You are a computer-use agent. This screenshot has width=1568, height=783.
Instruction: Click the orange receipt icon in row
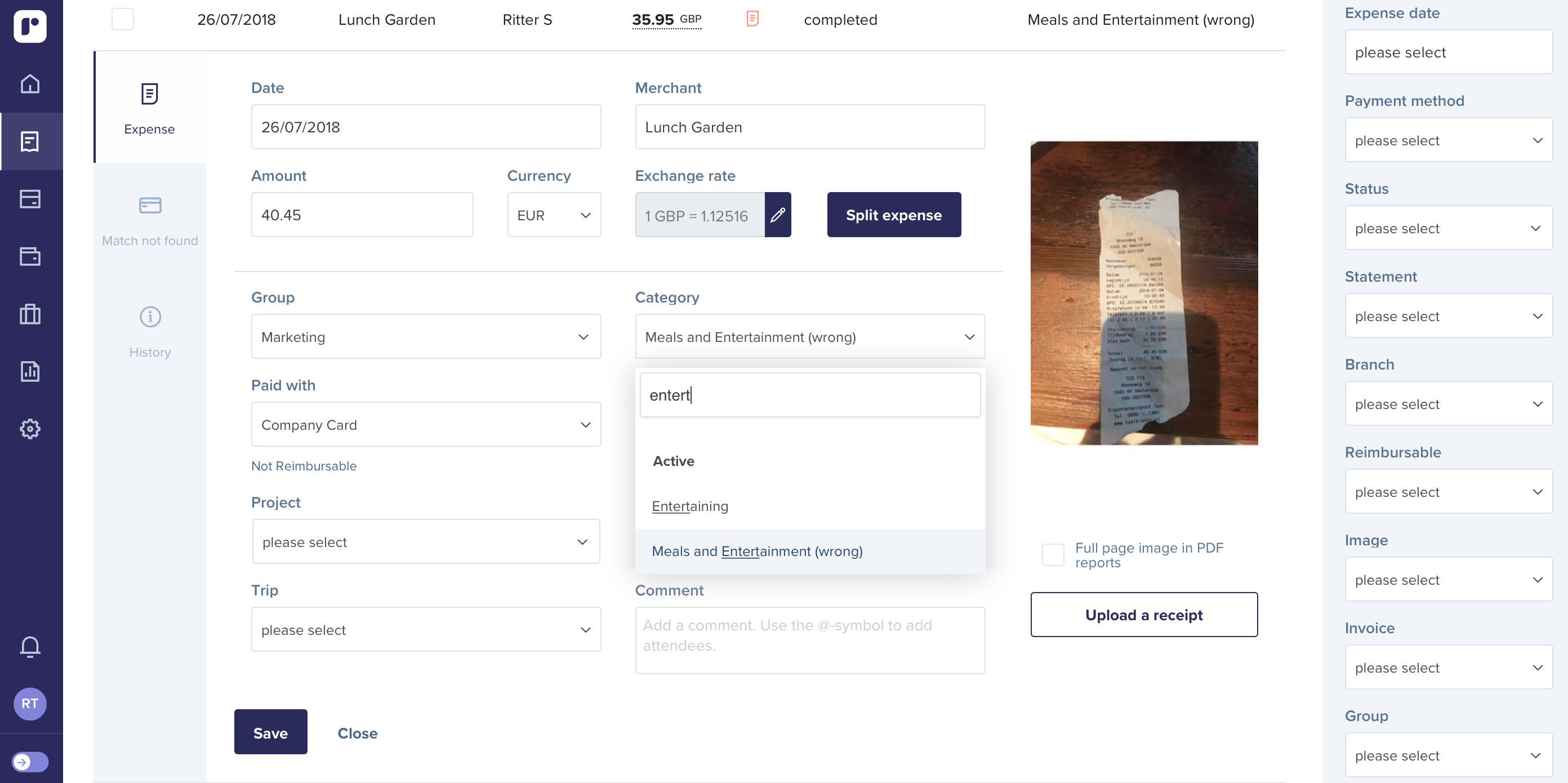[x=752, y=19]
